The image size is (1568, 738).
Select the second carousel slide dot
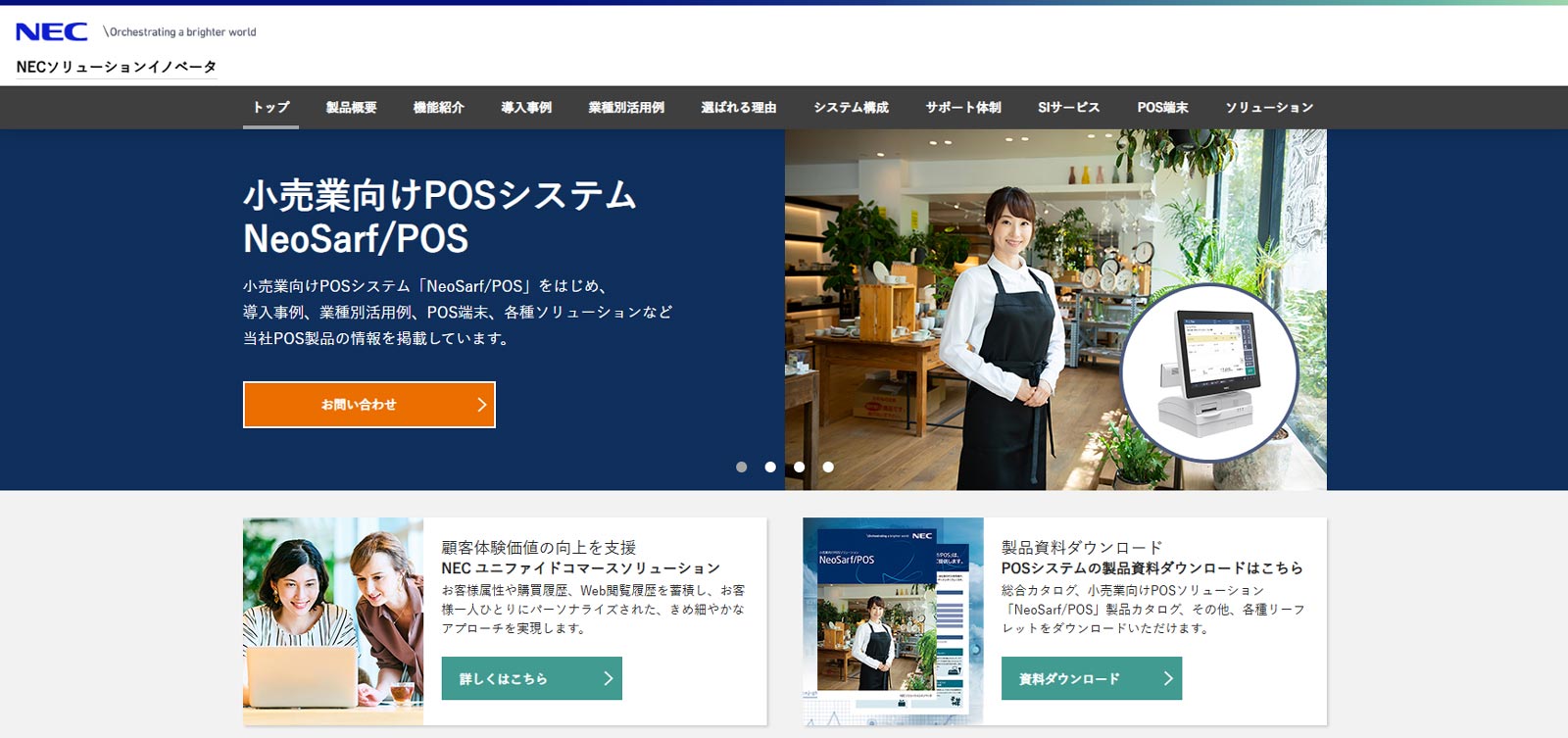[x=770, y=467]
